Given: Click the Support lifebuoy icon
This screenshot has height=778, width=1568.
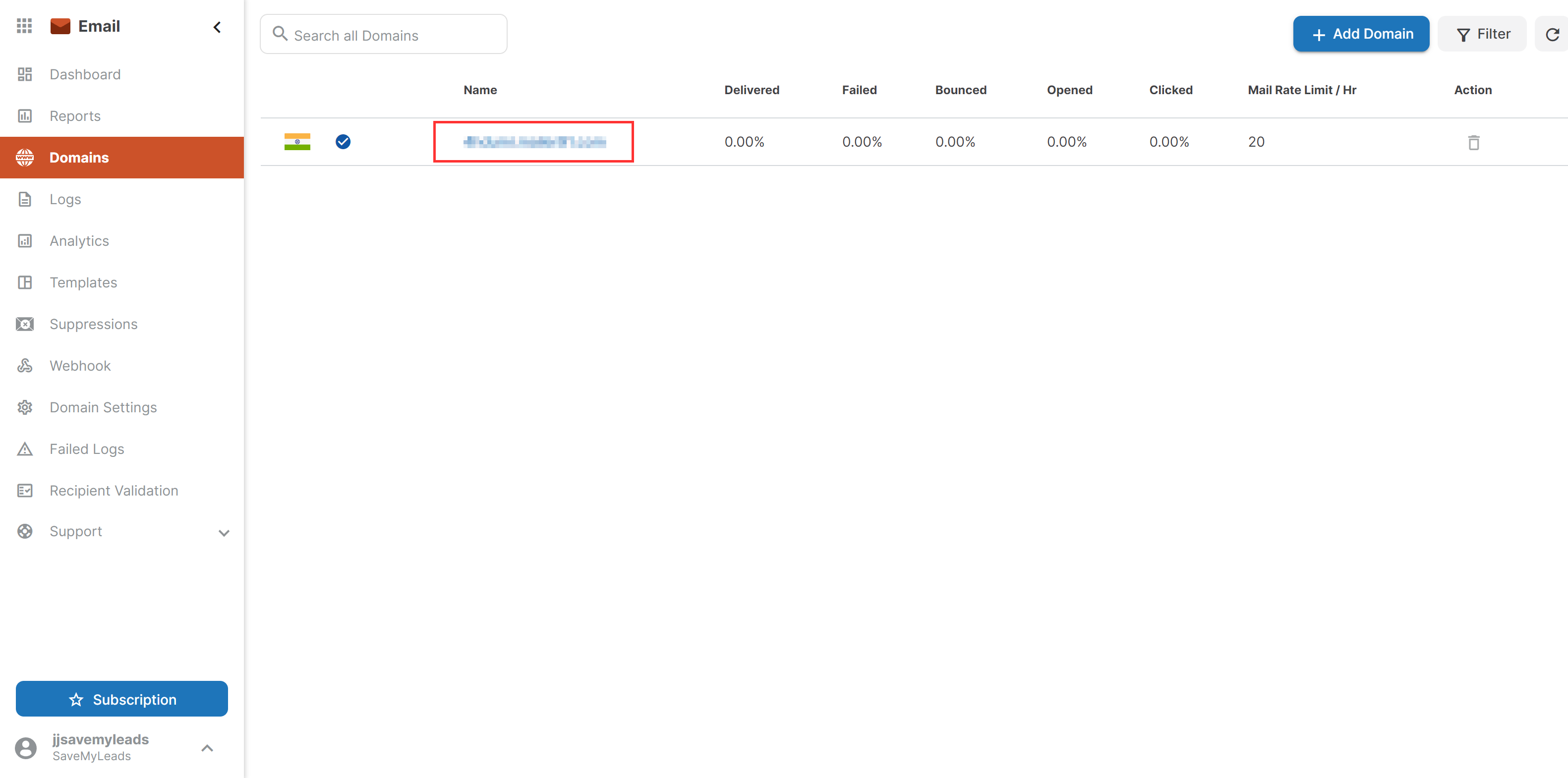Looking at the screenshot, I should 25,531.
